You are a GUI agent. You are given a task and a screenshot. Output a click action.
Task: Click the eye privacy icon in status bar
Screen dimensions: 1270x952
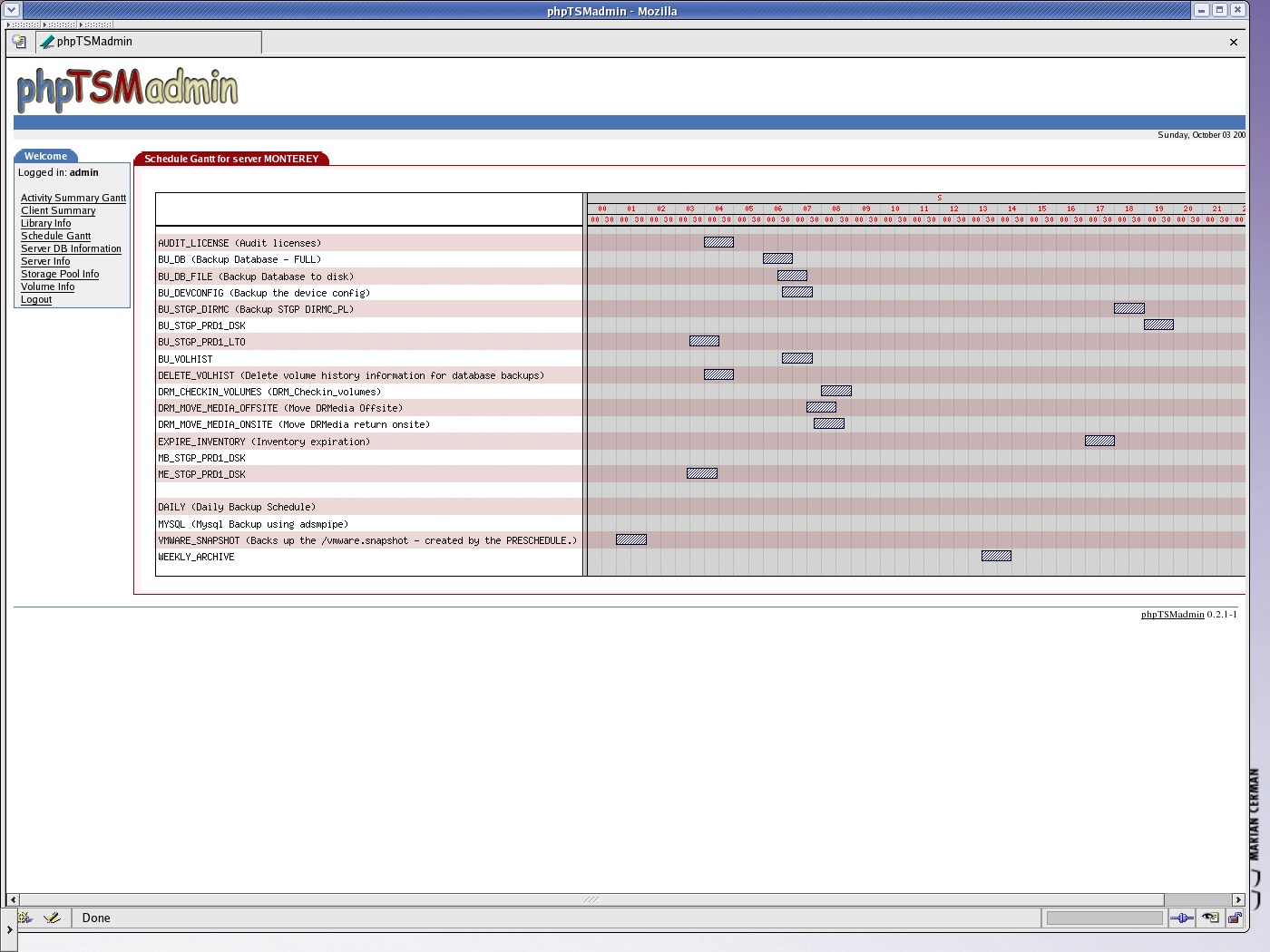[1210, 918]
